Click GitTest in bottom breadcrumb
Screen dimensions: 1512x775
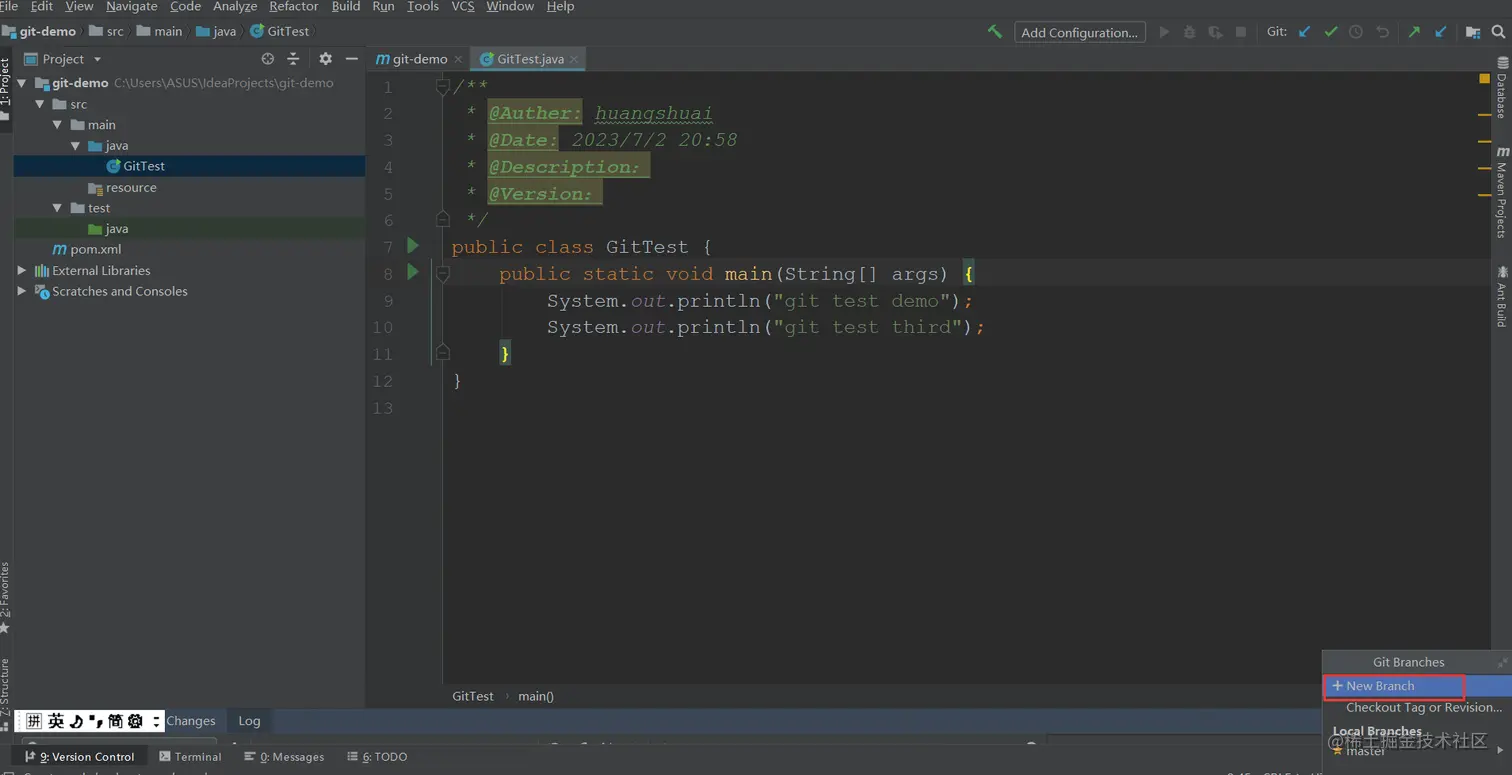473,696
